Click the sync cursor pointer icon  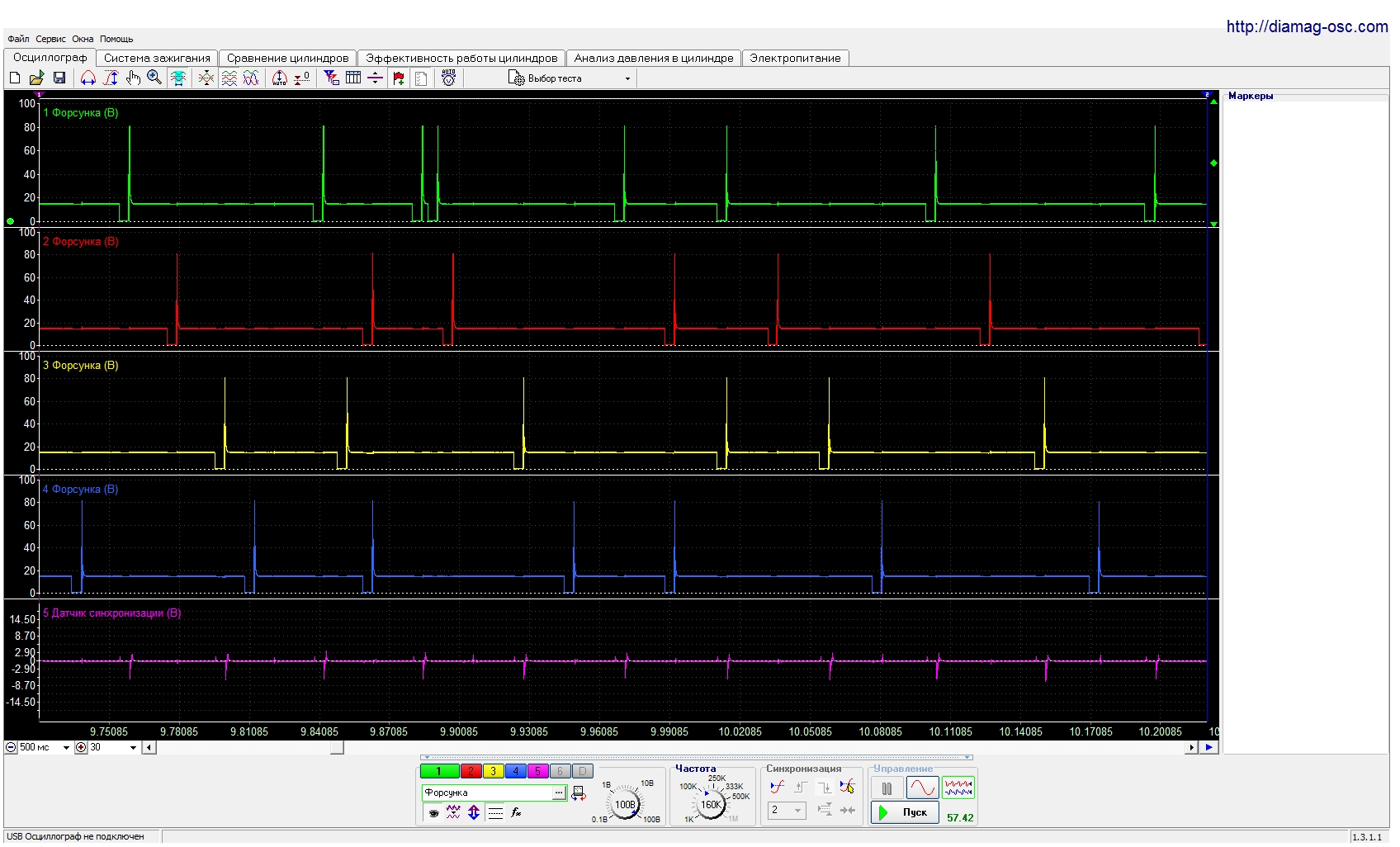tap(847, 788)
